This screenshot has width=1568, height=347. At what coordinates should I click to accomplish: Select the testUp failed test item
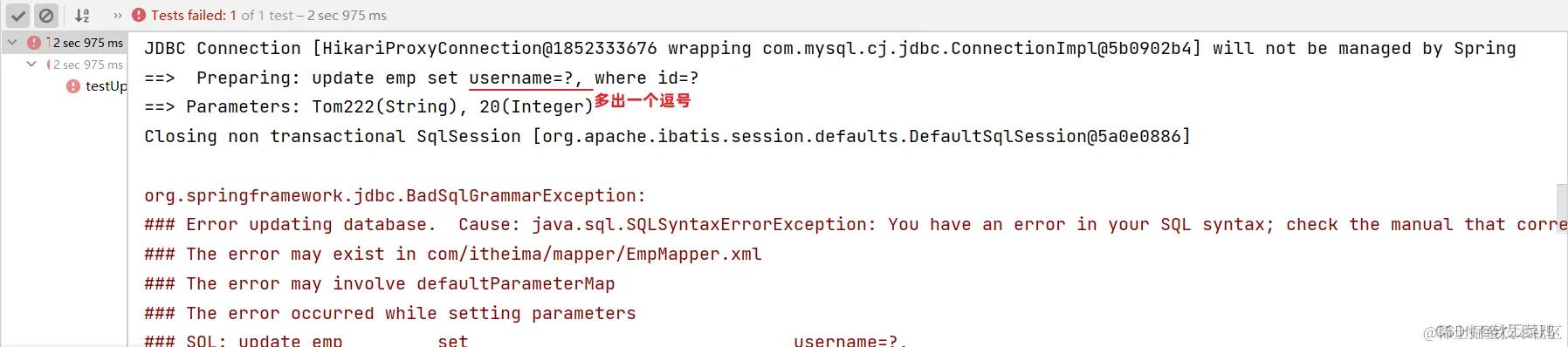[96, 86]
